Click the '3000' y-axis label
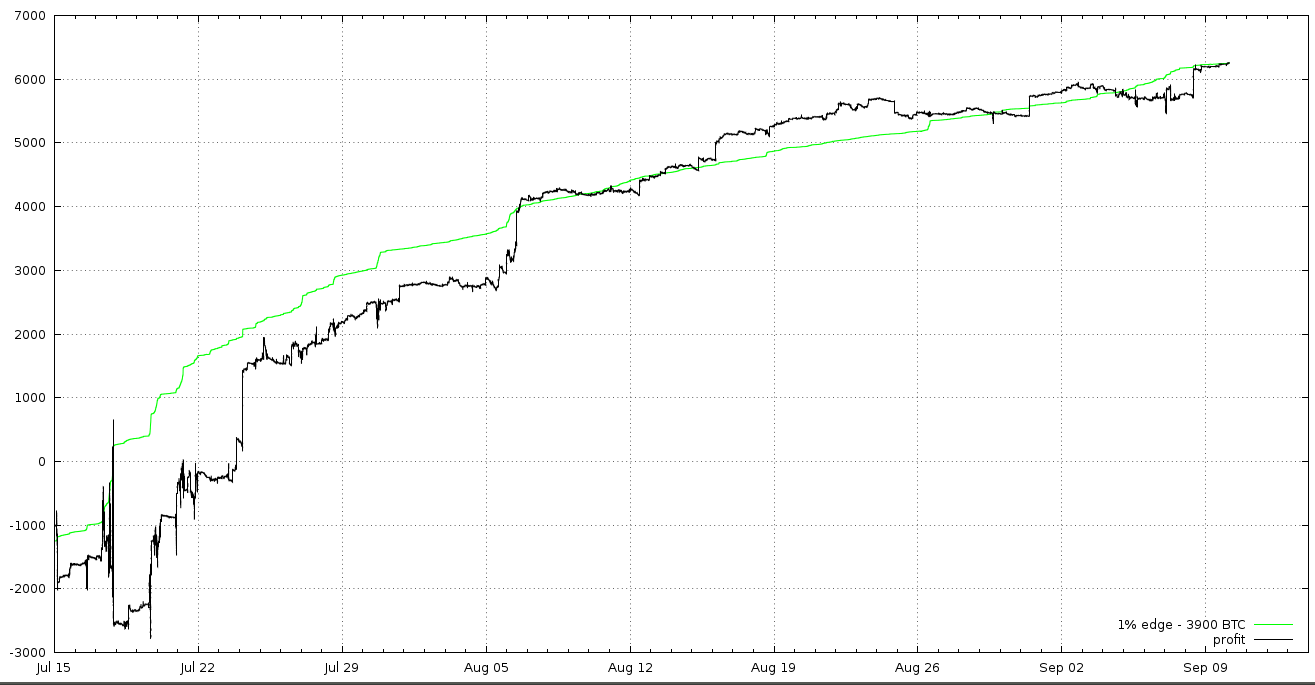Screen dimensions: 1315x685 pos(31,271)
